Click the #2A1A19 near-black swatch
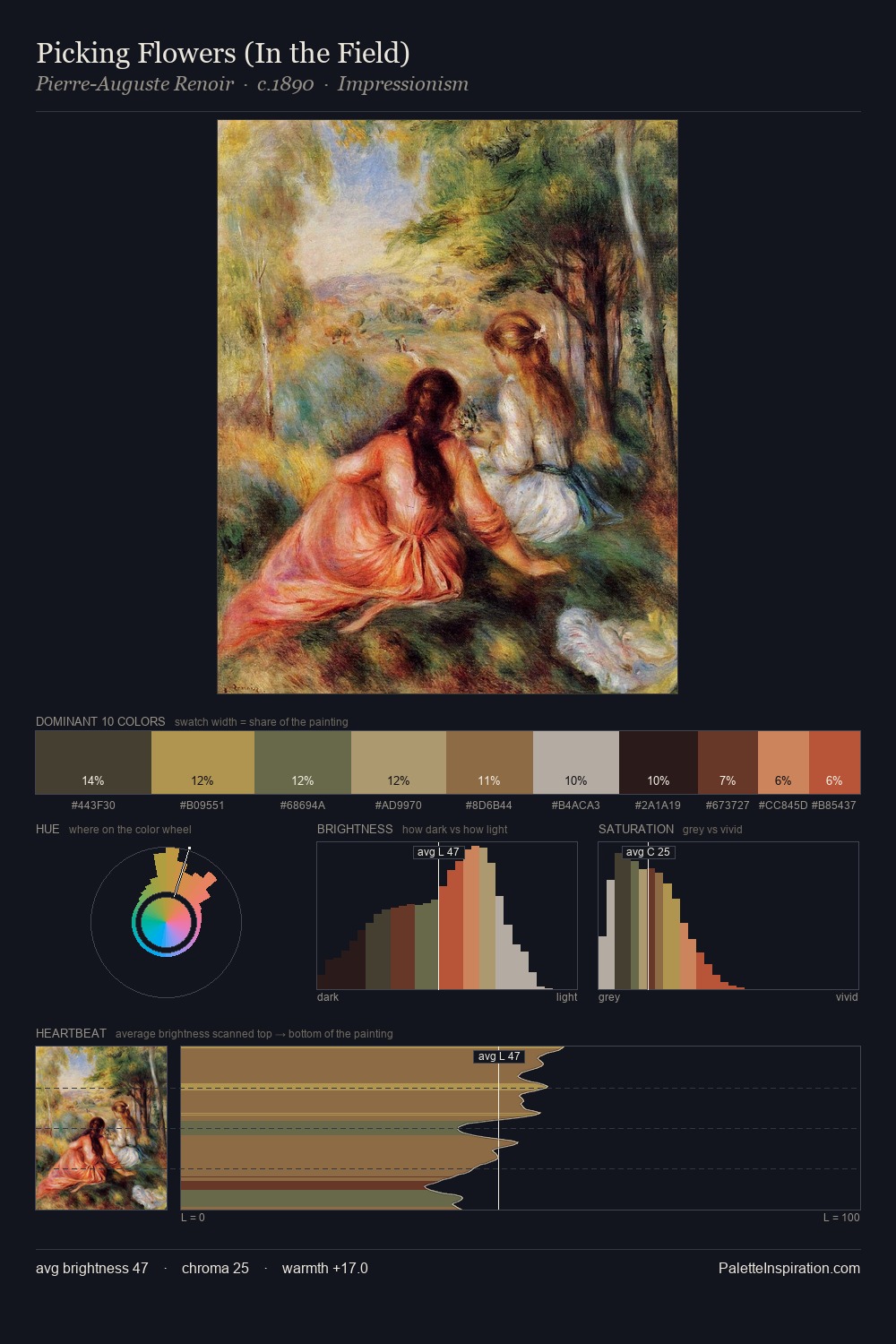 coord(659,762)
